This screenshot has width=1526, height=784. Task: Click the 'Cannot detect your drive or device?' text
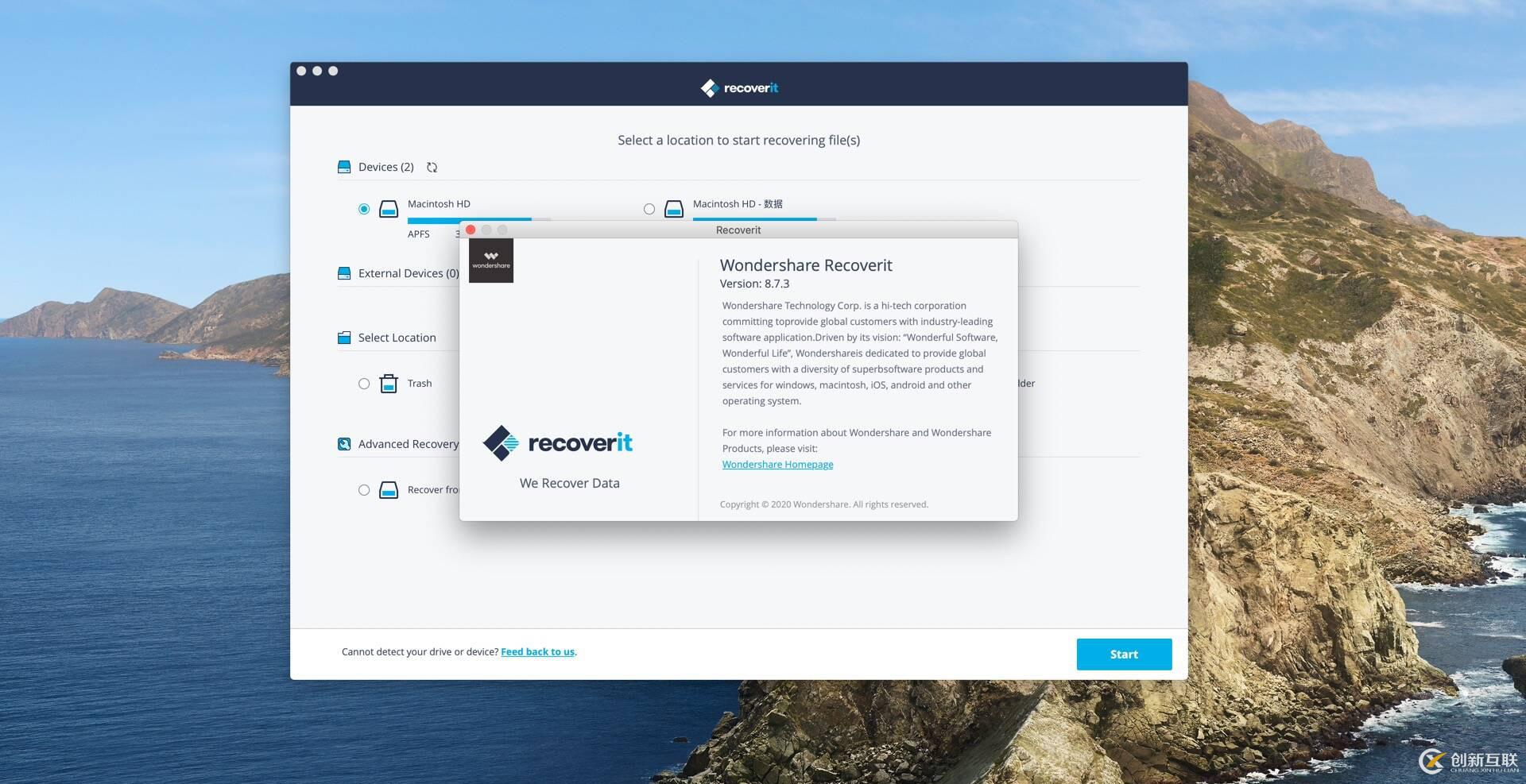pos(420,652)
